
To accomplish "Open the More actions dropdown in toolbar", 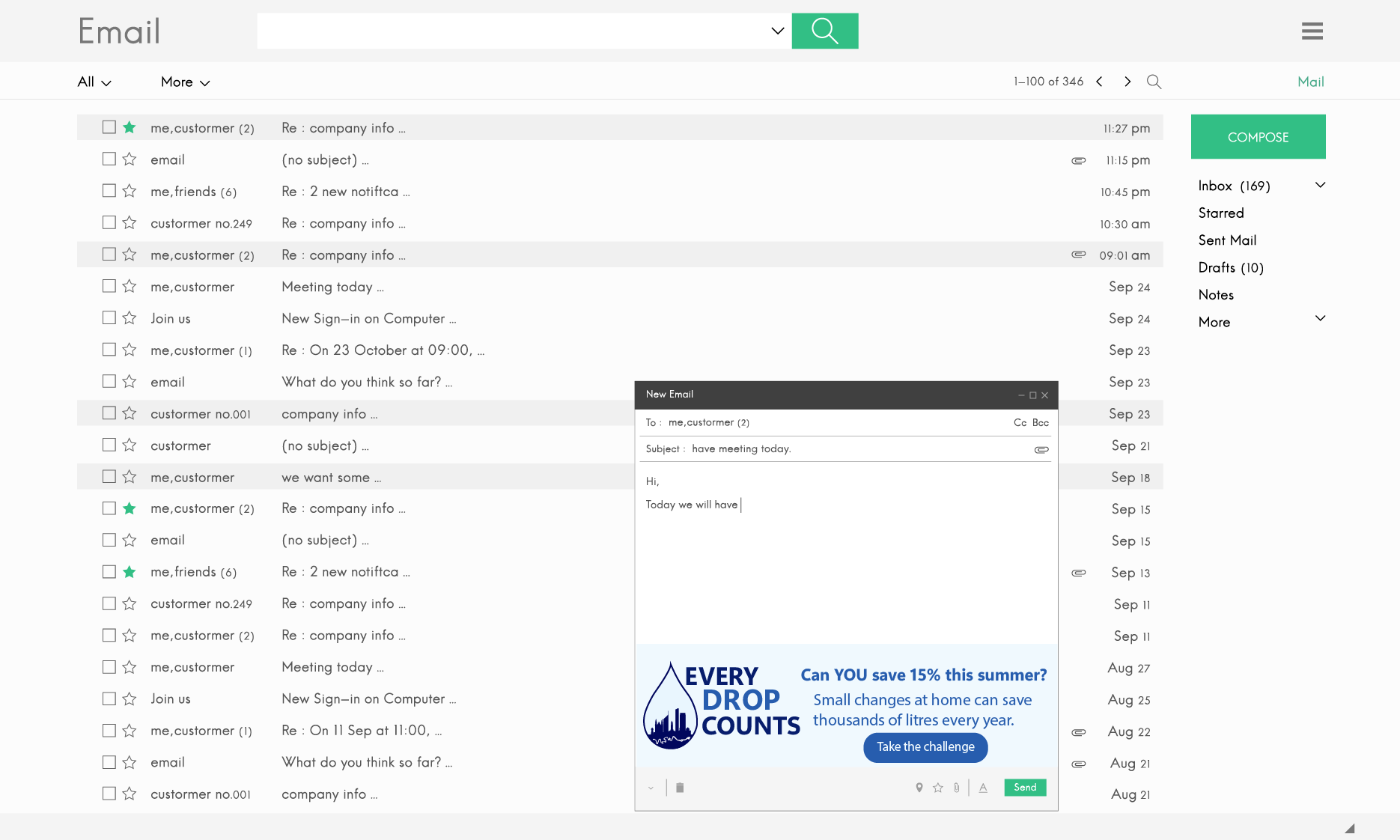I will [x=185, y=82].
